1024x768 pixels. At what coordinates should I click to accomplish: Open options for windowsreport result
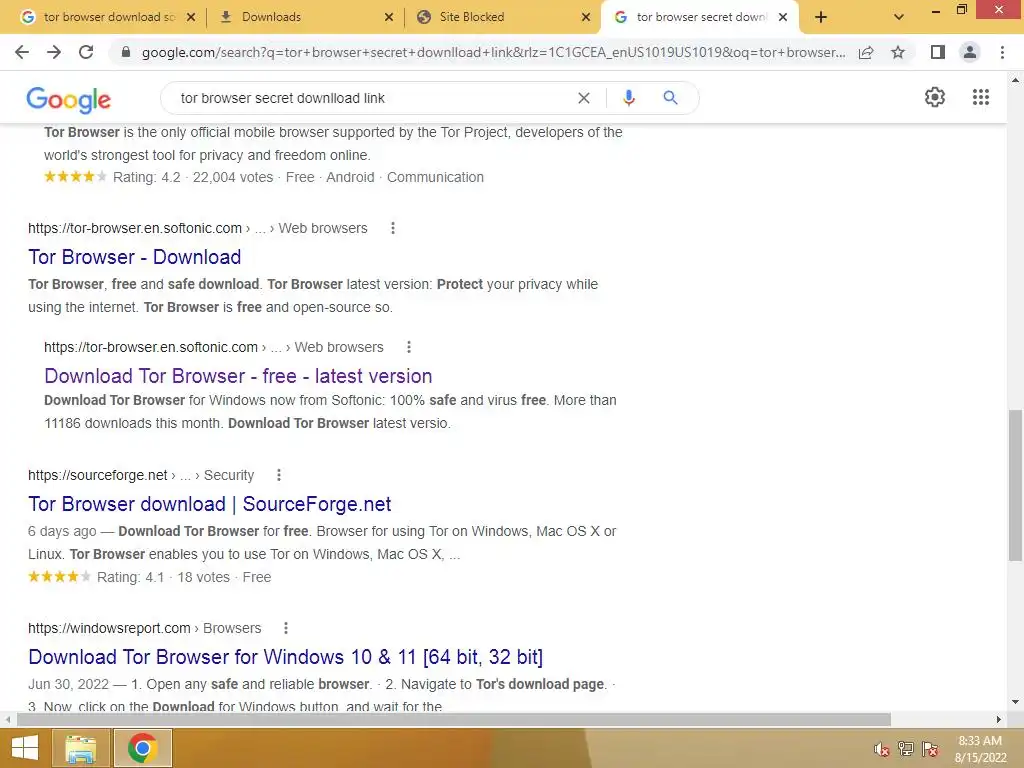[x=285, y=628]
